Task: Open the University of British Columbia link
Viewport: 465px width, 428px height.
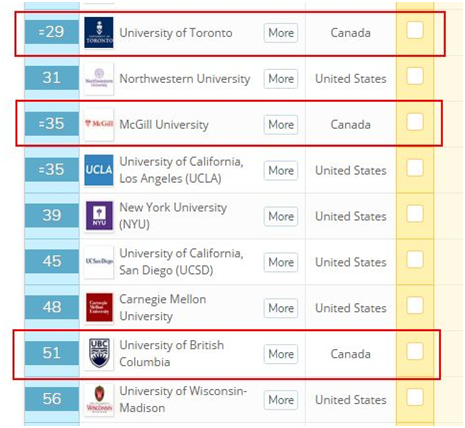Action: (x=171, y=353)
